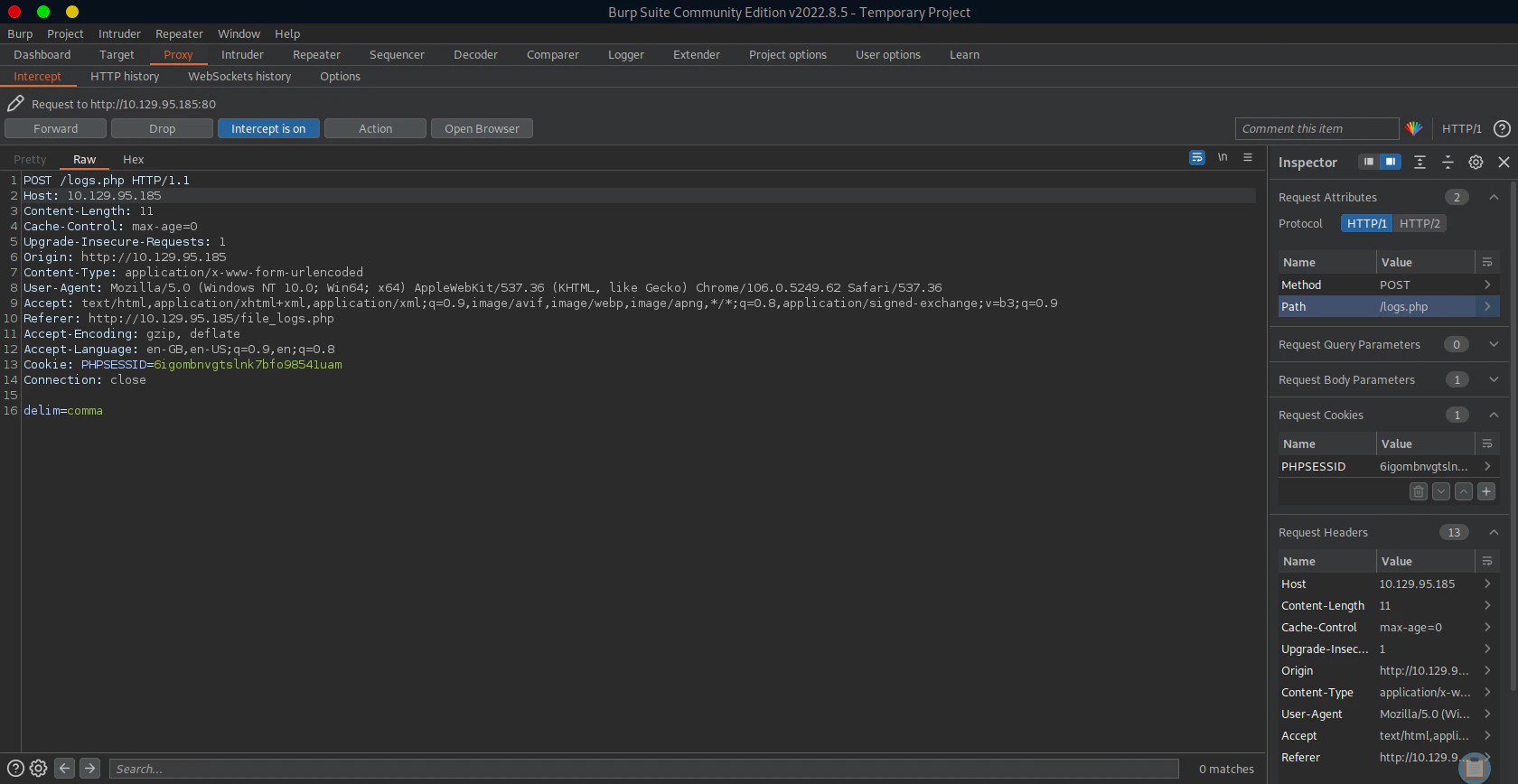Viewport: 1518px width, 784px height.
Task: Collapse the Request Headers section
Action: pyautogui.click(x=1494, y=532)
